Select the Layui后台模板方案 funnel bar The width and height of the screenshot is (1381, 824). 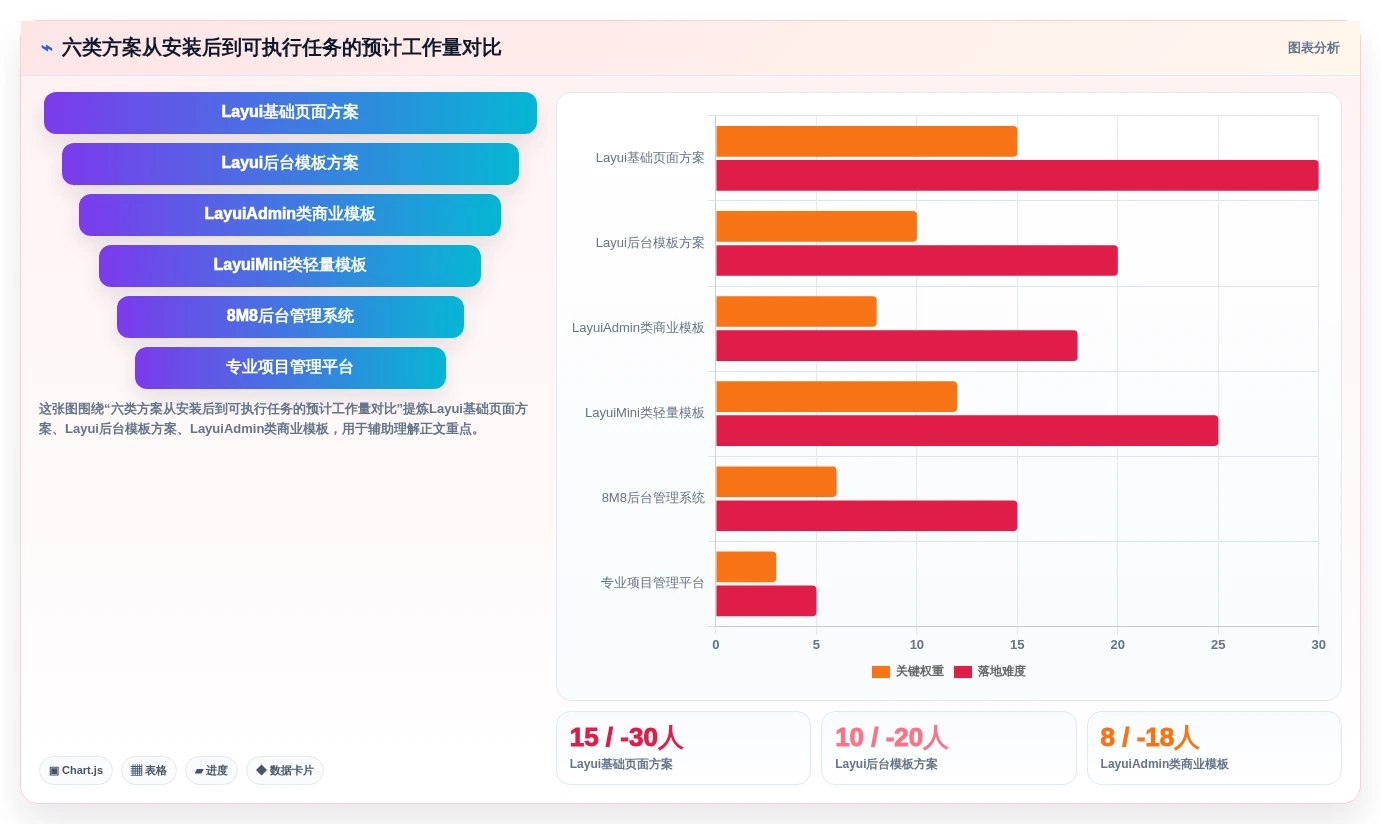(x=290, y=164)
